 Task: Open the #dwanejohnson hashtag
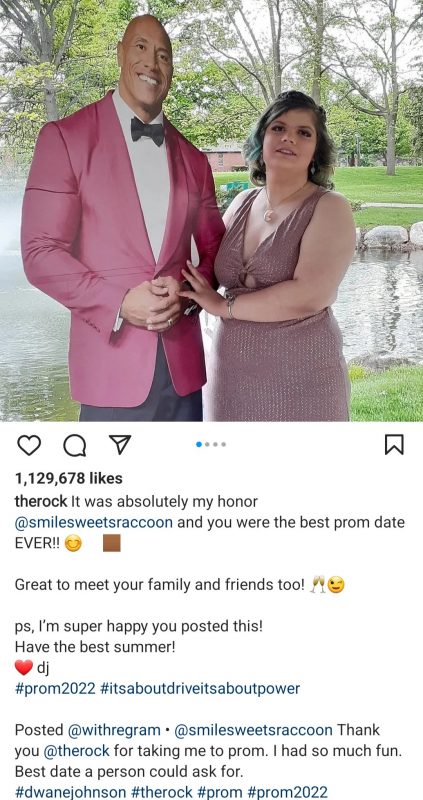pos(70,792)
